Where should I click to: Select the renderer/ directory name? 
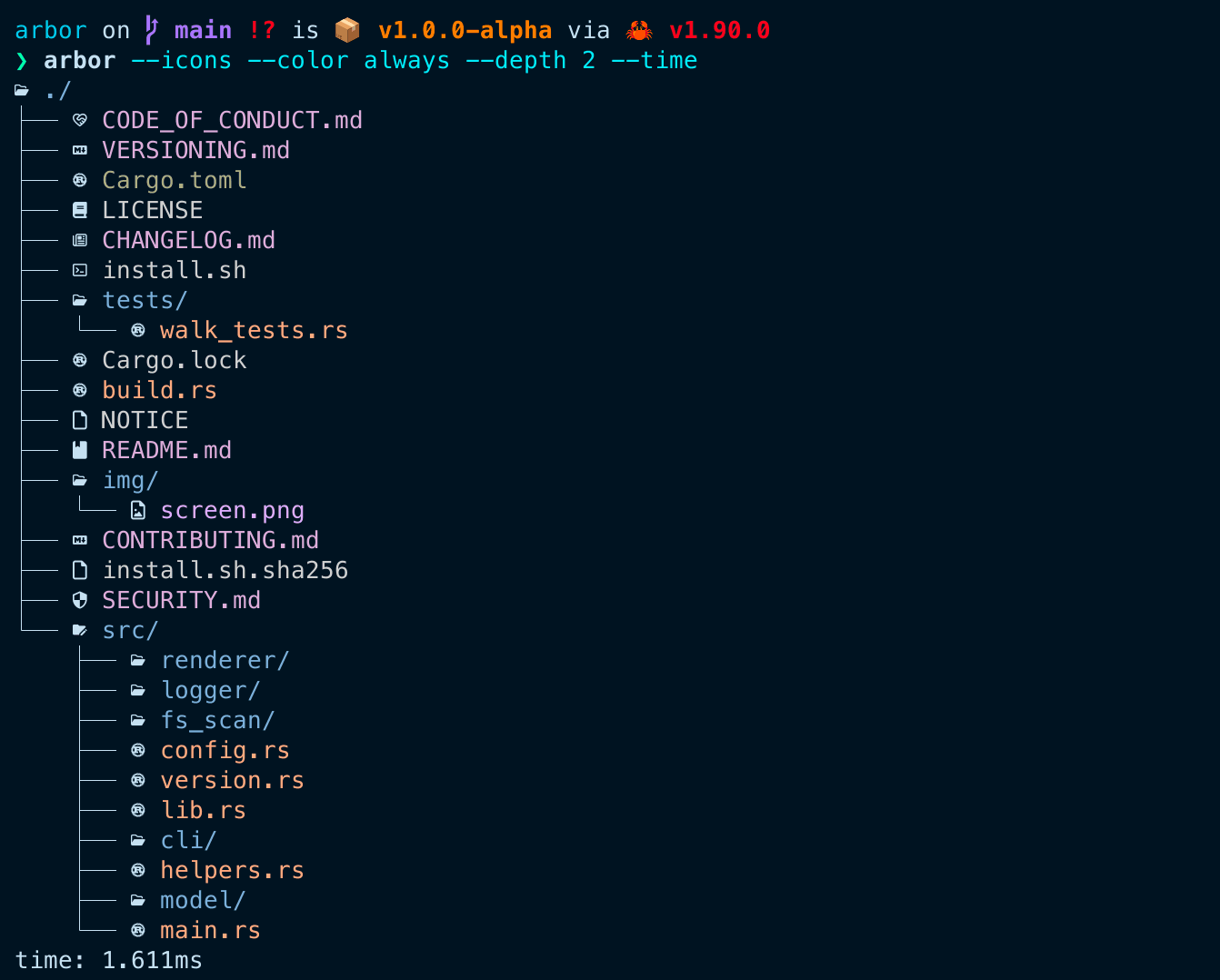(x=225, y=660)
